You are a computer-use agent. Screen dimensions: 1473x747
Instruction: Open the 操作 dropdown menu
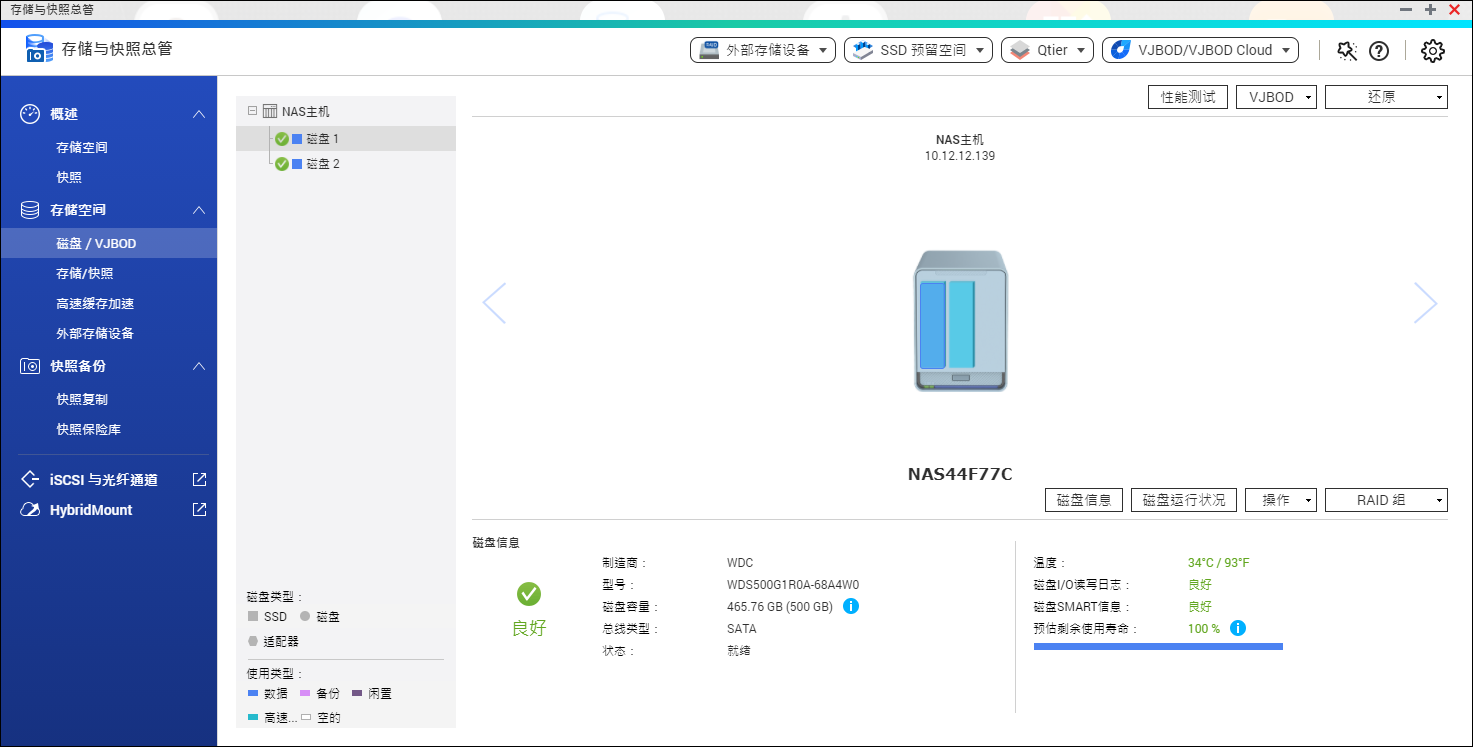click(x=1280, y=499)
